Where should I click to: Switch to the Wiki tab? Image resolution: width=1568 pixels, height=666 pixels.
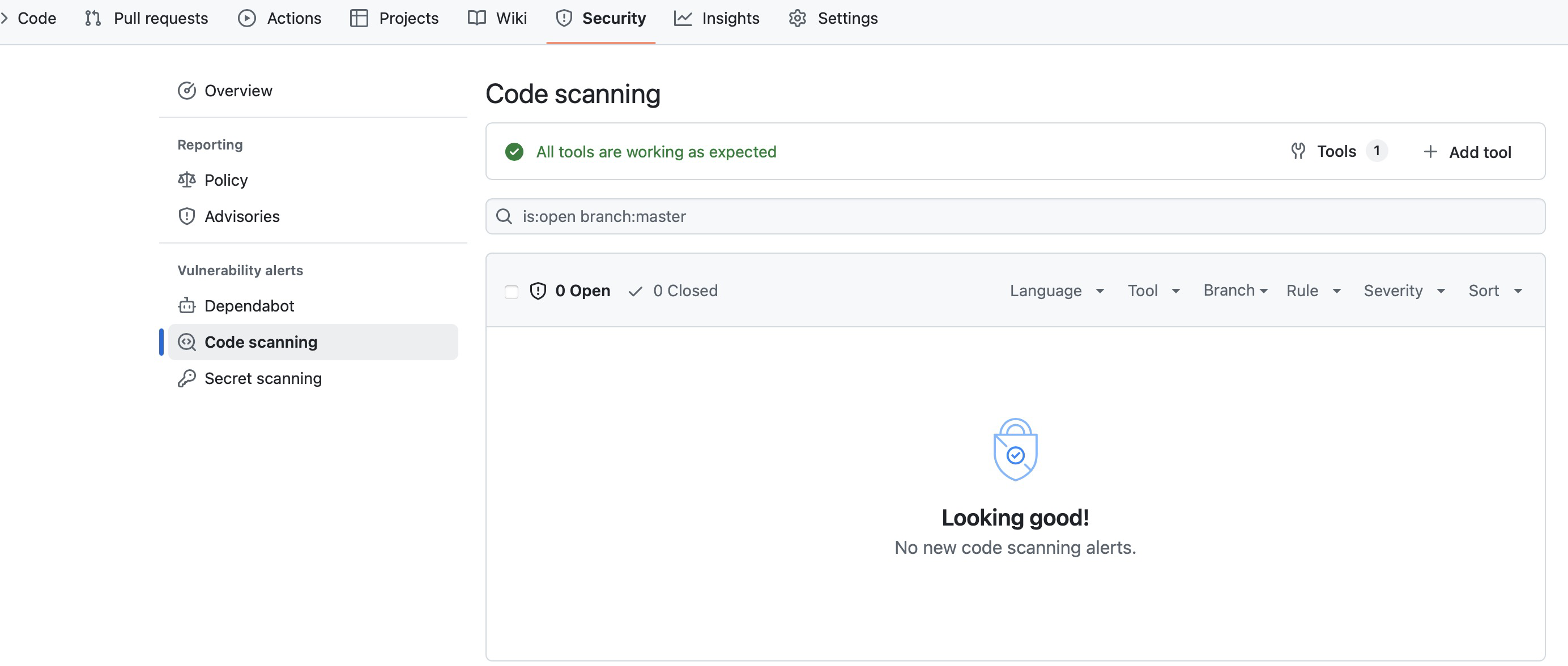pyautogui.click(x=497, y=18)
